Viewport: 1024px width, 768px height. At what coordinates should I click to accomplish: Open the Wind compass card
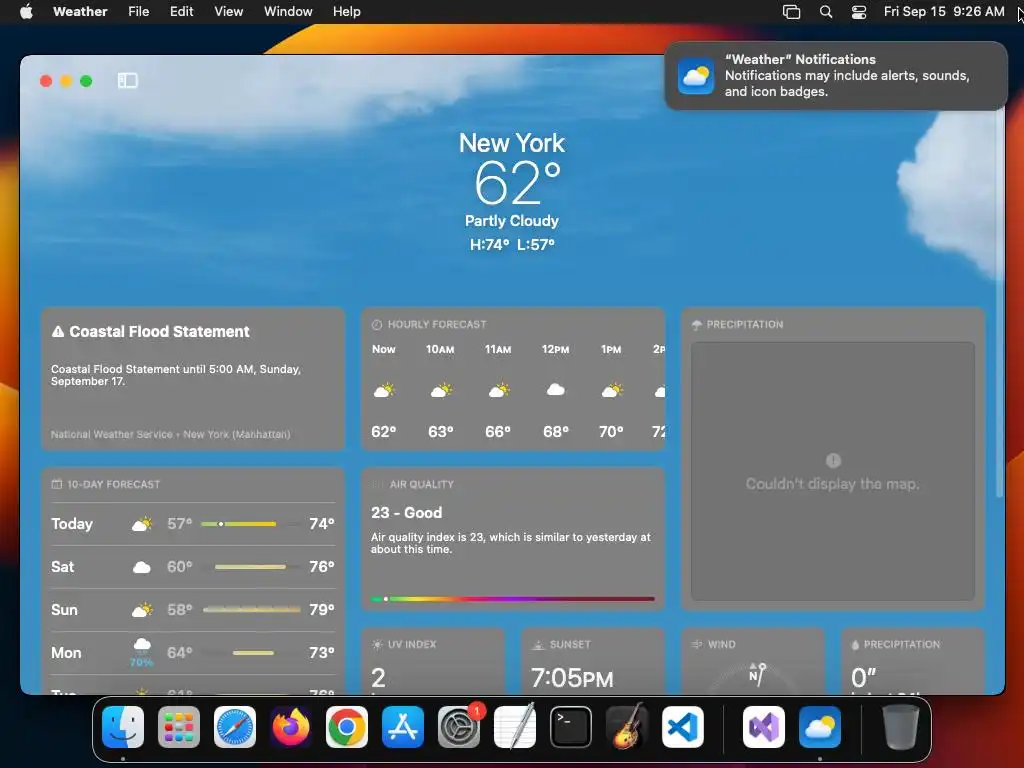[753, 661]
